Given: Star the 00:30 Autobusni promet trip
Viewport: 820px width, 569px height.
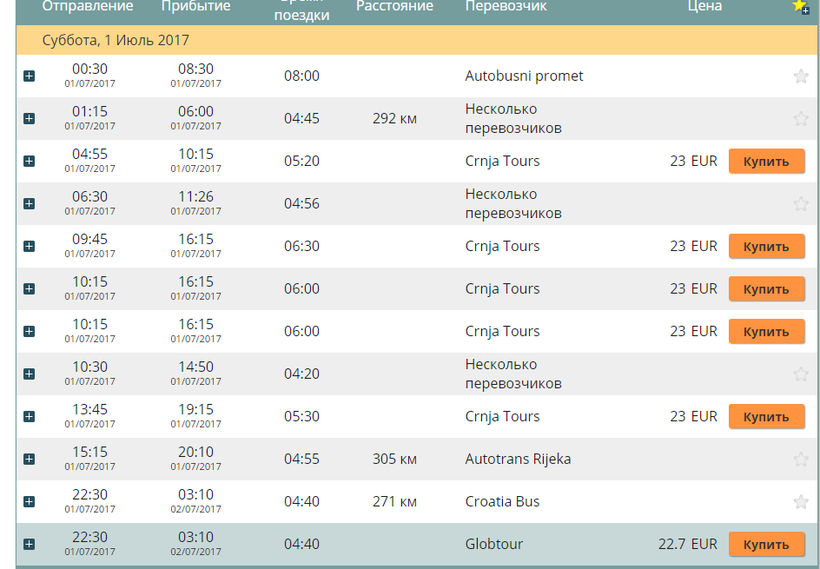Looking at the screenshot, I should coord(800,76).
